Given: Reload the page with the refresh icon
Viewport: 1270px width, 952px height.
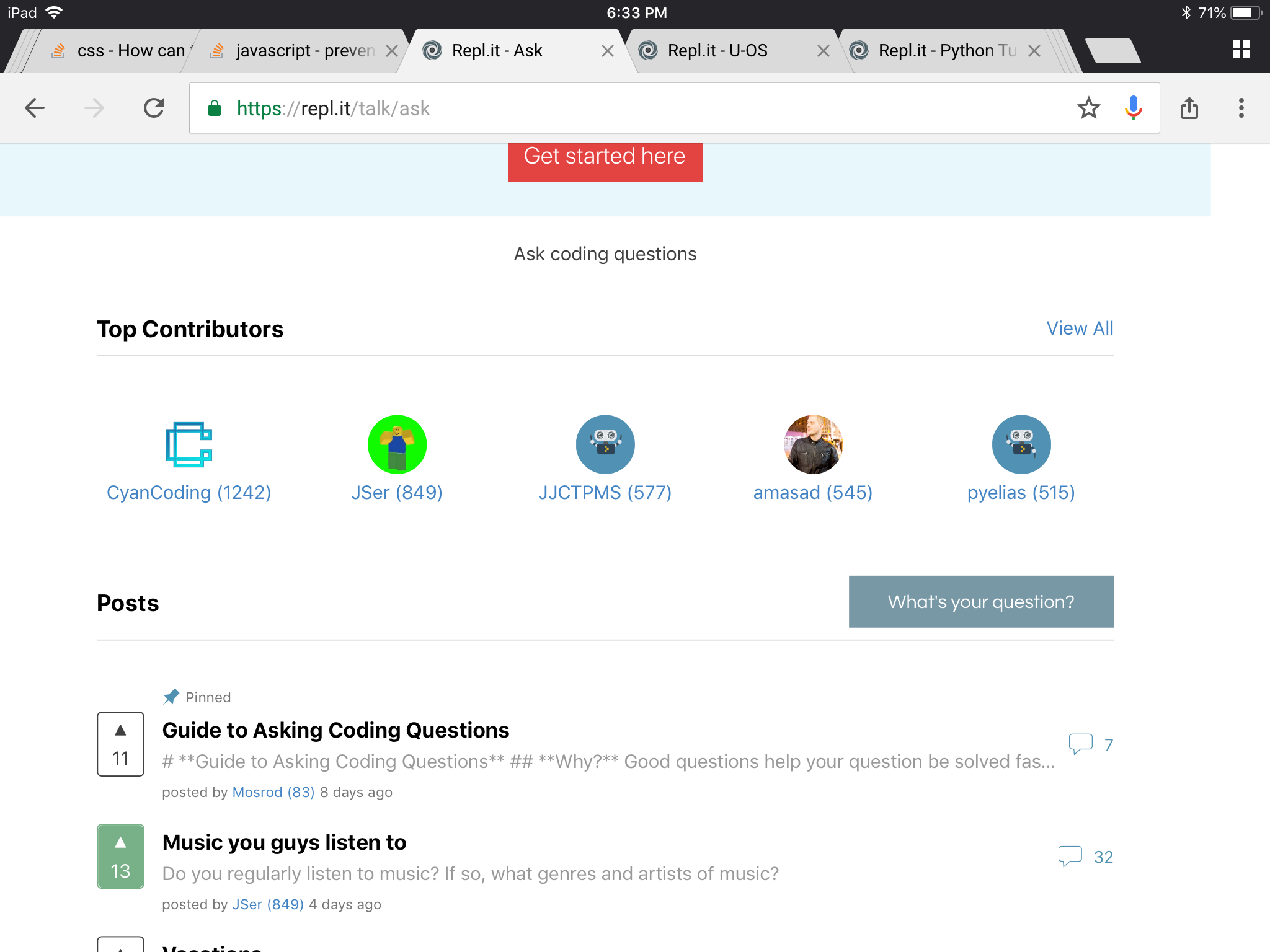Looking at the screenshot, I should pos(153,108).
